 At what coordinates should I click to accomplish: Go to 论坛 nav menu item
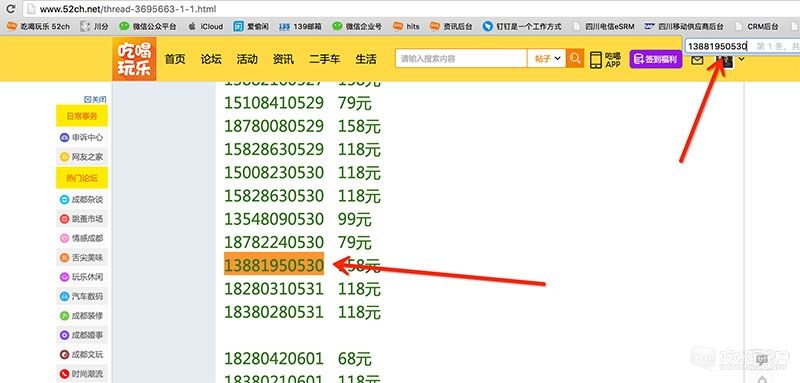(x=211, y=59)
